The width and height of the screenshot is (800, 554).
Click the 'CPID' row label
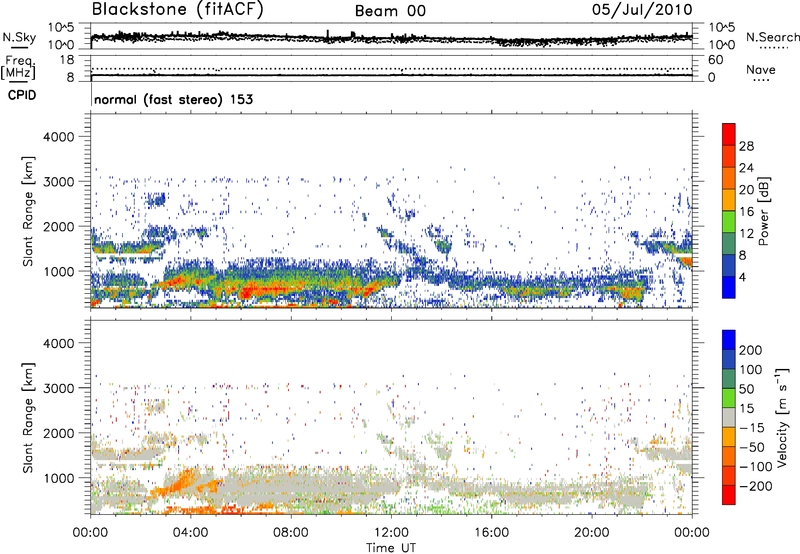[x=22, y=95]
